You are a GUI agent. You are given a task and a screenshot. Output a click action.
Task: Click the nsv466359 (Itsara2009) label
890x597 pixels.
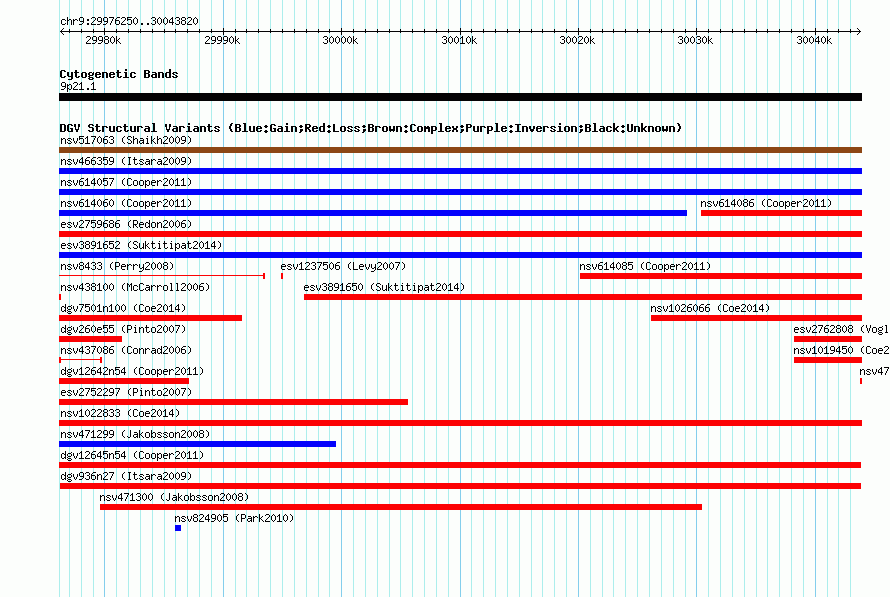click(126, 161)
